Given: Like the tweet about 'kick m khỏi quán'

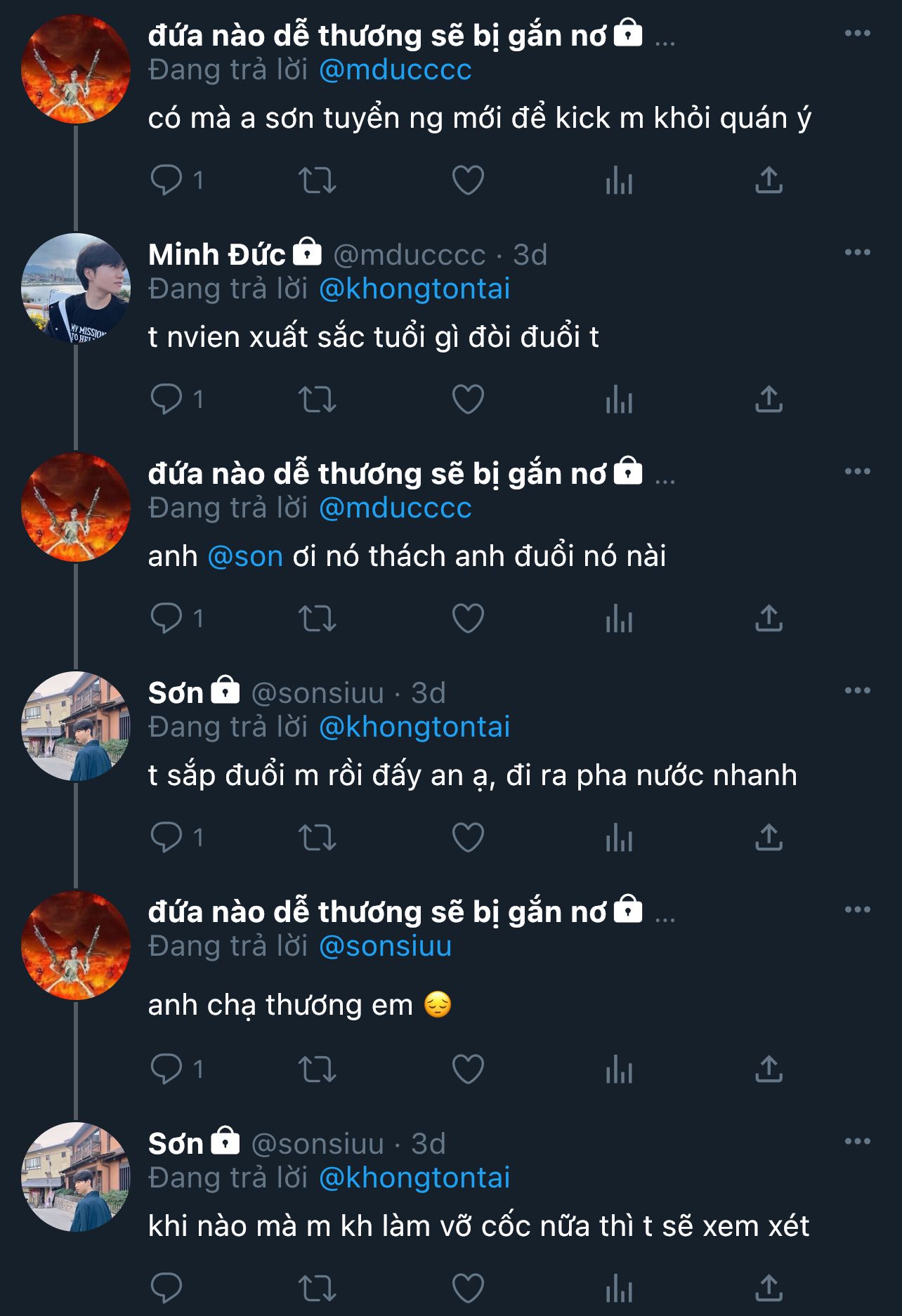Looking at the screenshot, I should tap(468, 180).
